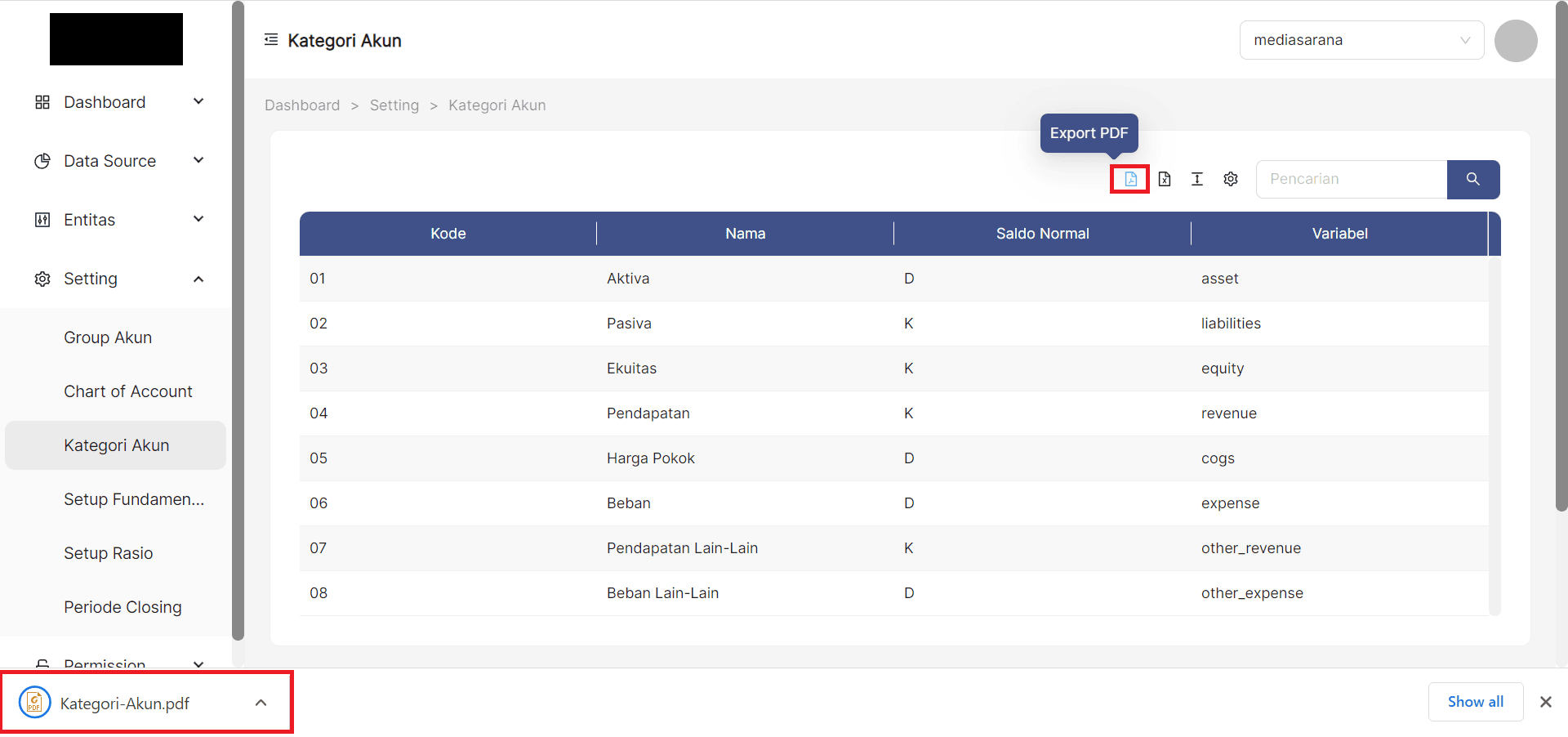Dismiss the downloads bar

(1545, 702)
